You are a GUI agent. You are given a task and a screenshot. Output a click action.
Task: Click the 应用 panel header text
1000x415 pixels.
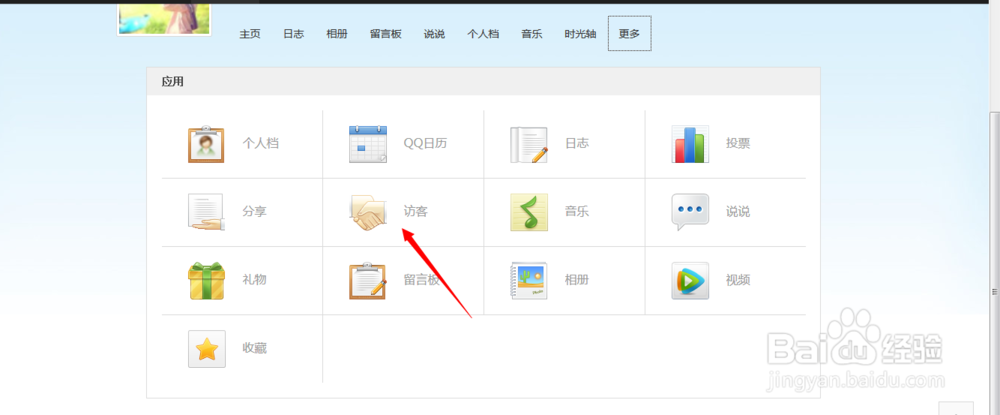click(172, 82)
